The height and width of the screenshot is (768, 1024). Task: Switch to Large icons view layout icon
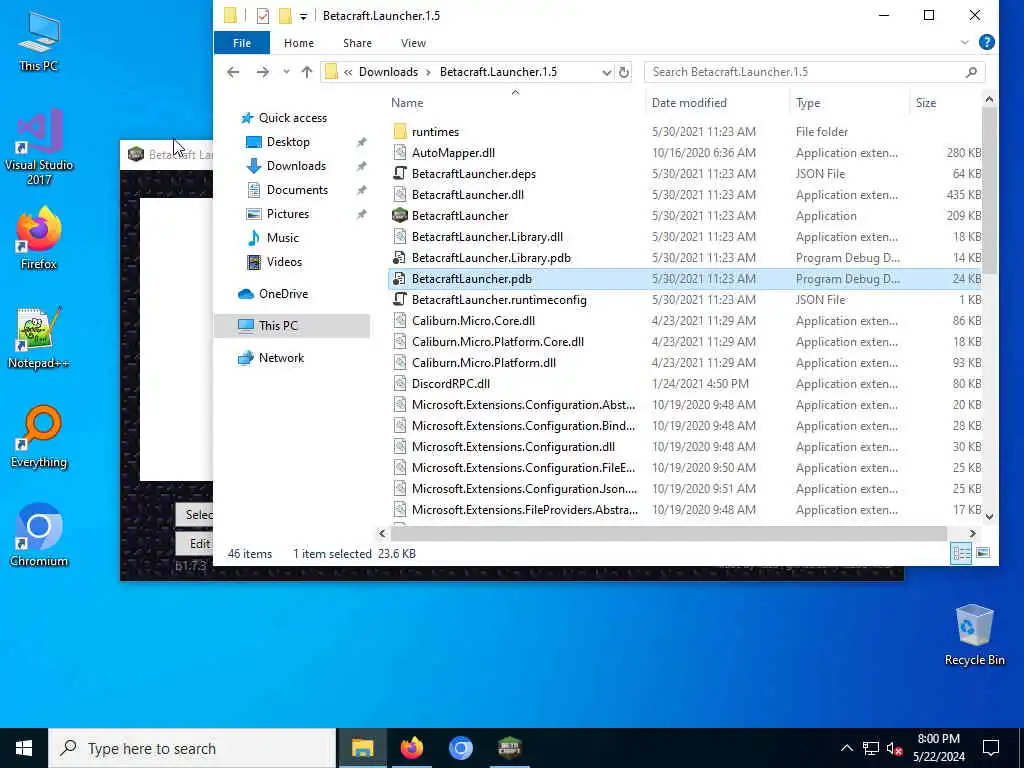(x=983, y=554)
